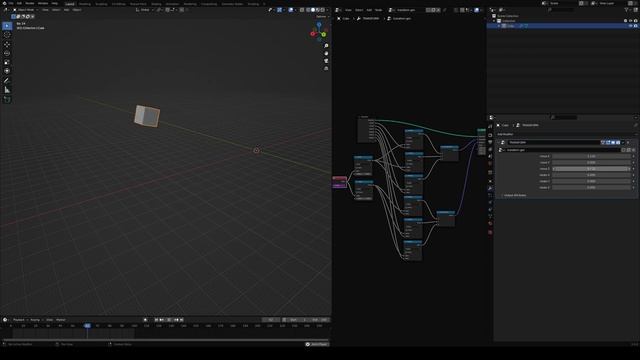The height and width of the screenshot is (360, 640).
Task: Click the viewport pan hand icon
Action: coord(326,53)
